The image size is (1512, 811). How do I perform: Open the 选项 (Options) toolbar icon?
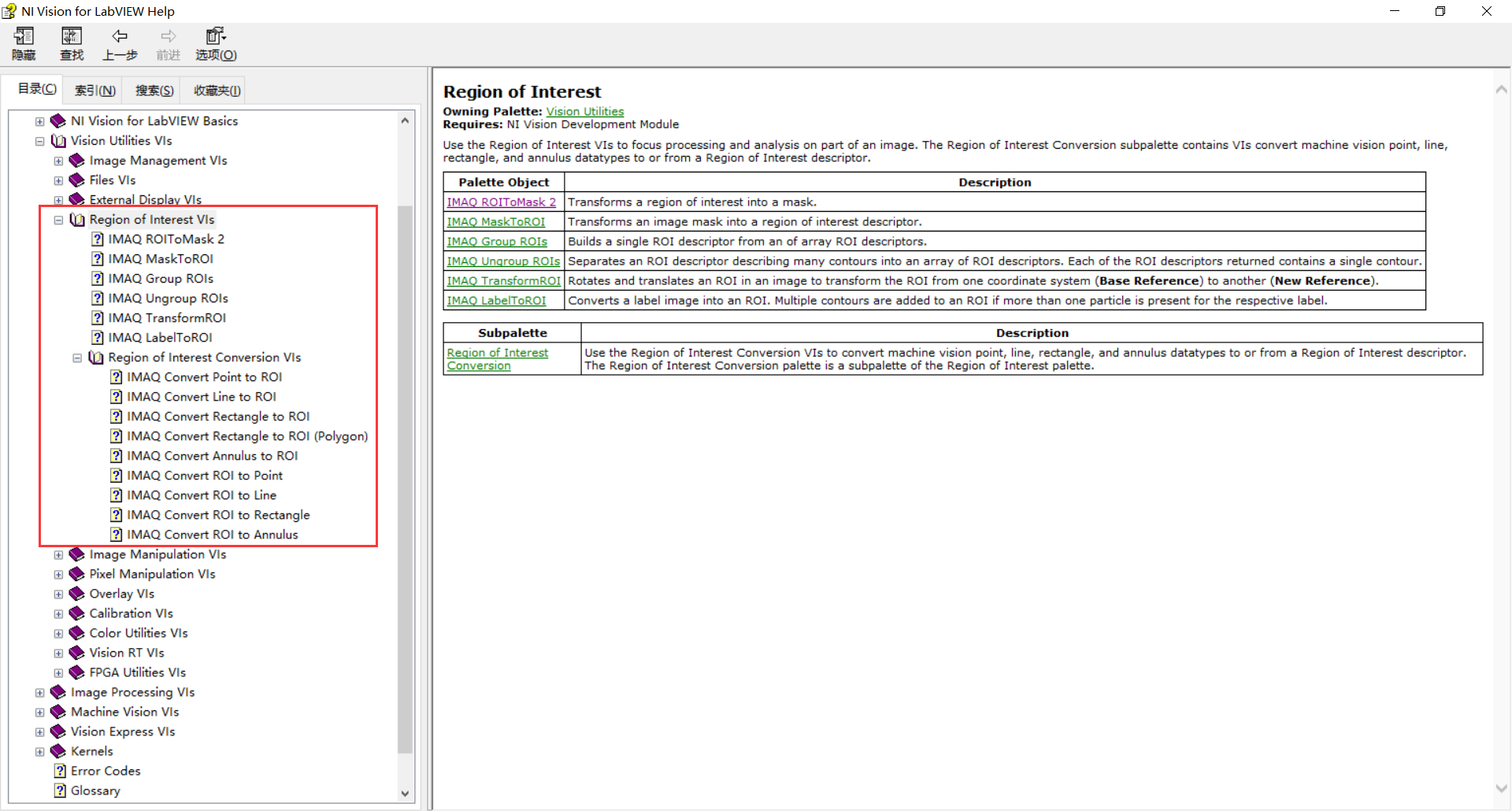(216, 44)
